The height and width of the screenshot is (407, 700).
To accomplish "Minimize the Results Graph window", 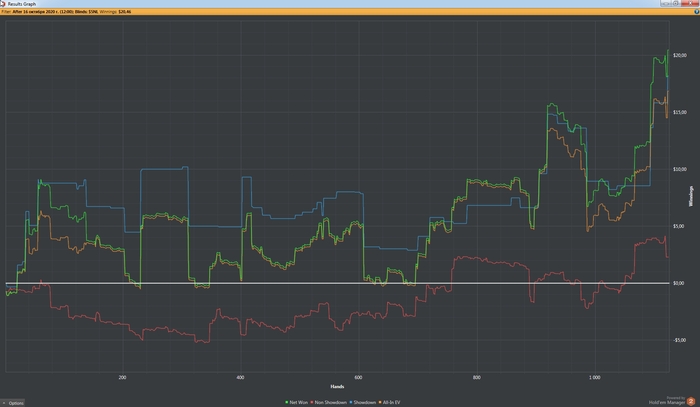I will click(x=666, y=3).
